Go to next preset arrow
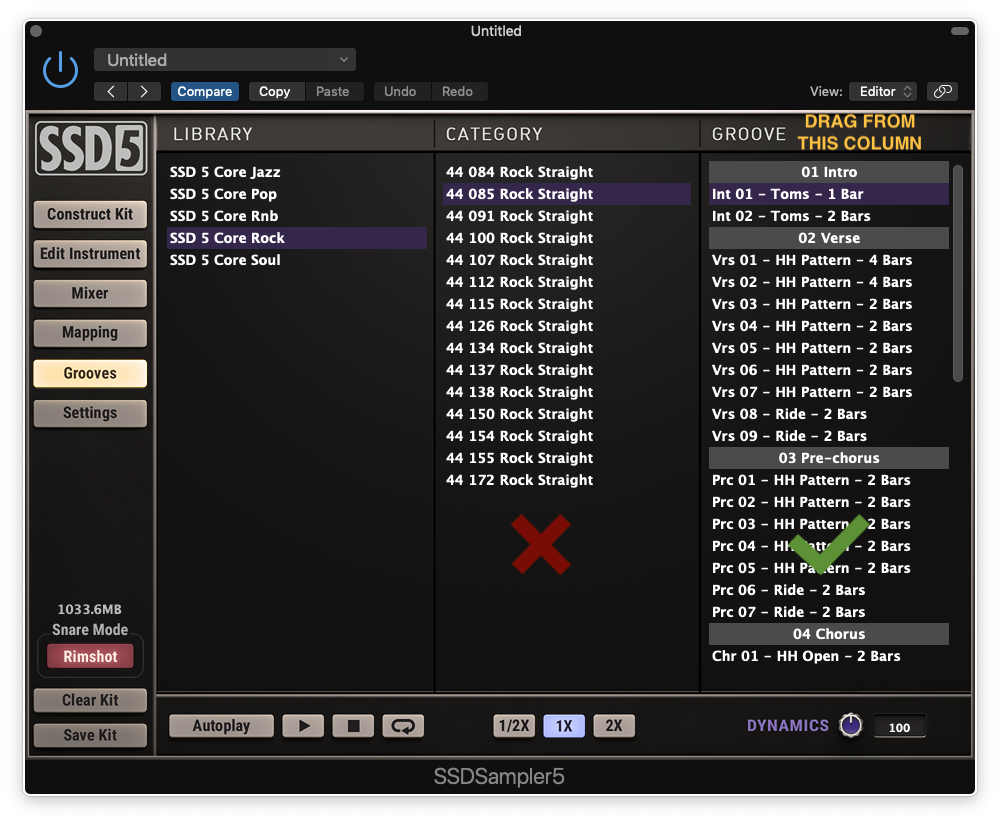Viewport: 1000px width, 823px height. click(144, 92)
